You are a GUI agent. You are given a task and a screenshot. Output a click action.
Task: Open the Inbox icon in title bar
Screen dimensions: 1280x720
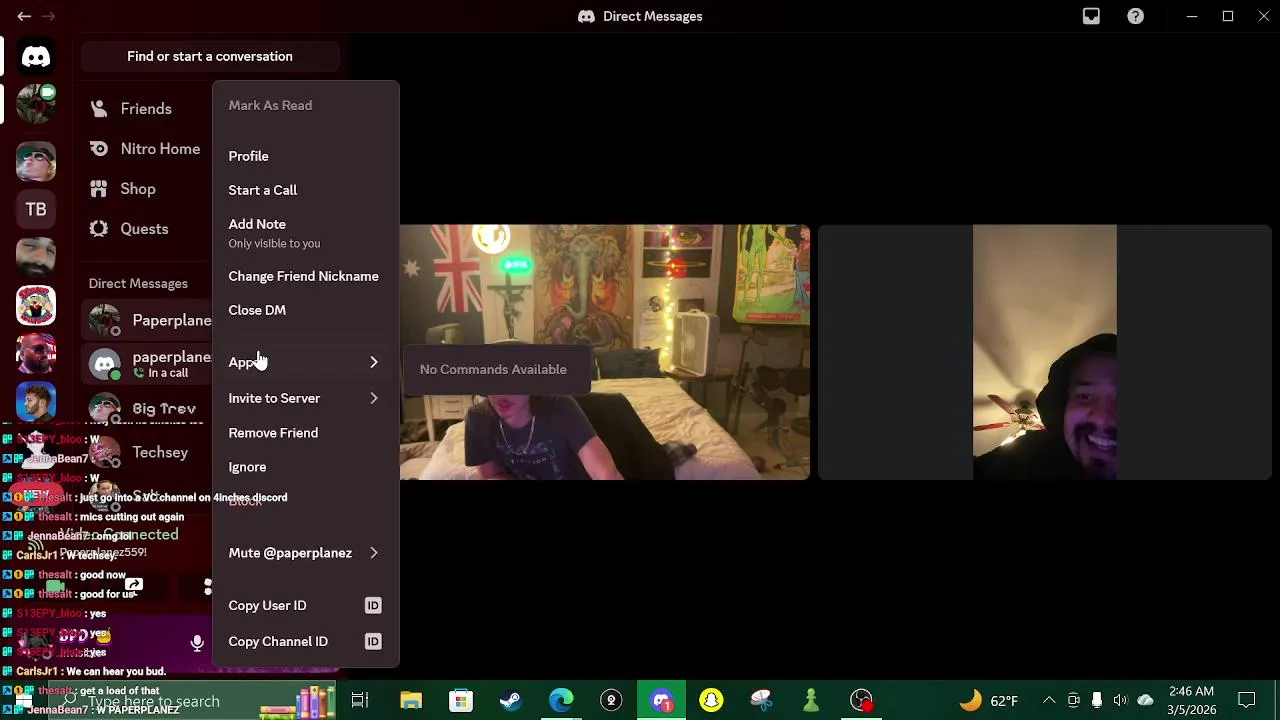click(x=1091, y=16)
